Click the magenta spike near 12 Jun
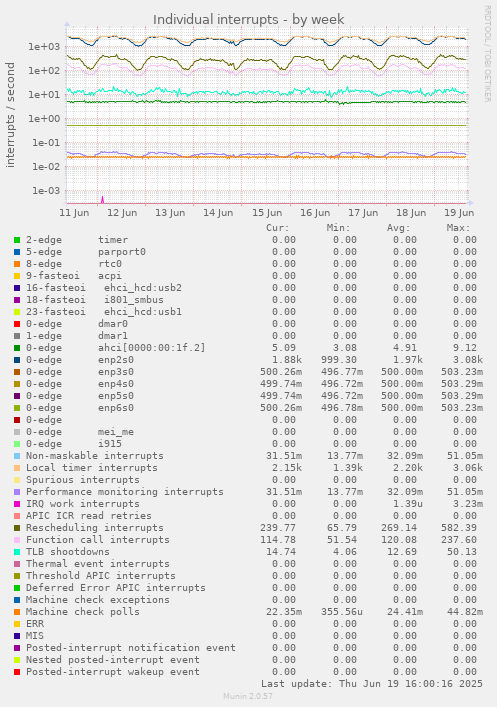497x707 pixels. click(x=102, y=200)
